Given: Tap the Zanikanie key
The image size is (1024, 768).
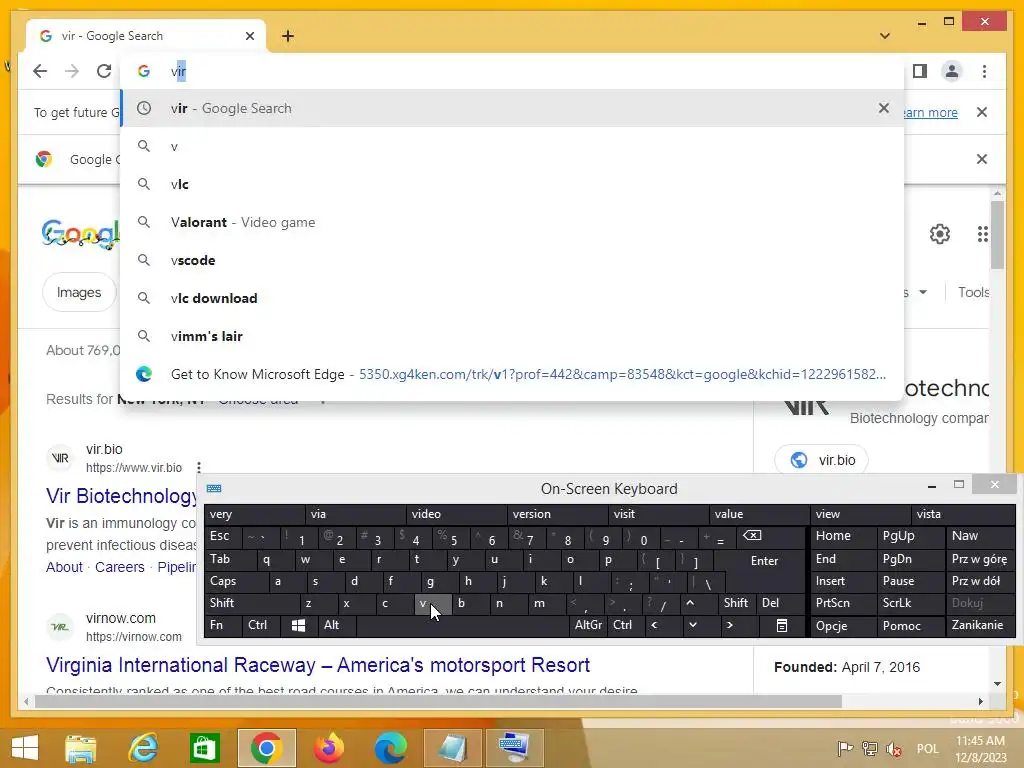Looking at the screenshot, I should (980, 626).
